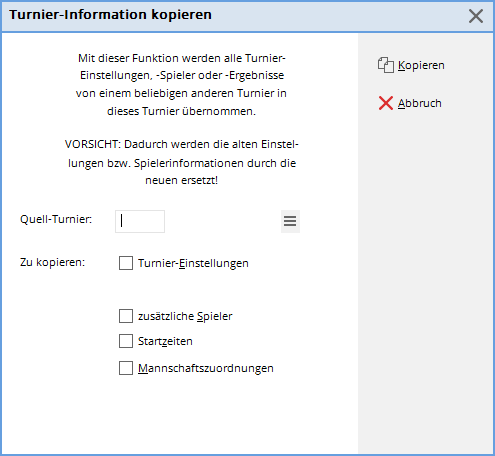Enable the Turnier-Einstellungen checkbox
The height and width of the screenshot is (456, 495).
126,263
